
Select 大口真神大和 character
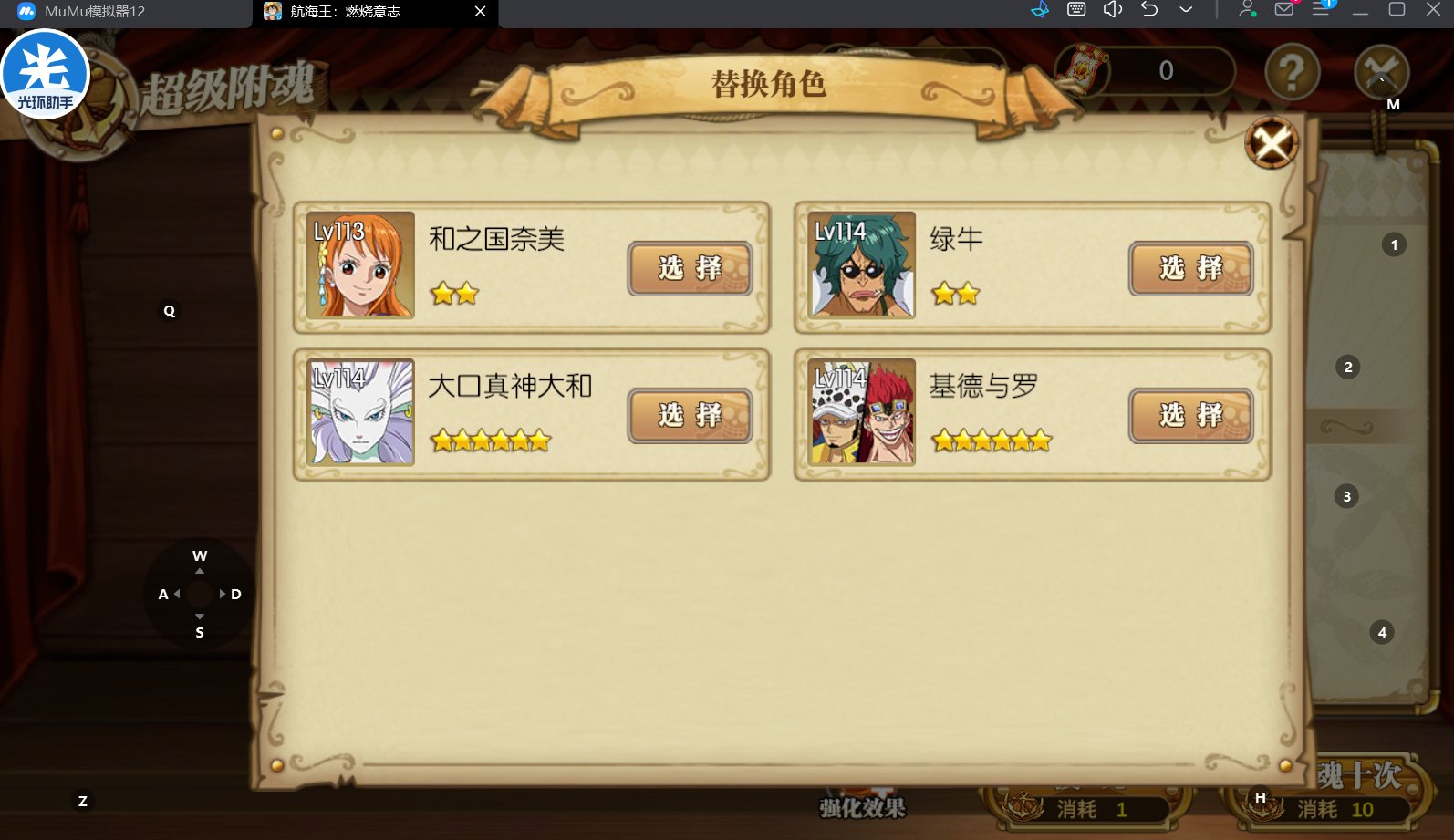click(690, 415)
